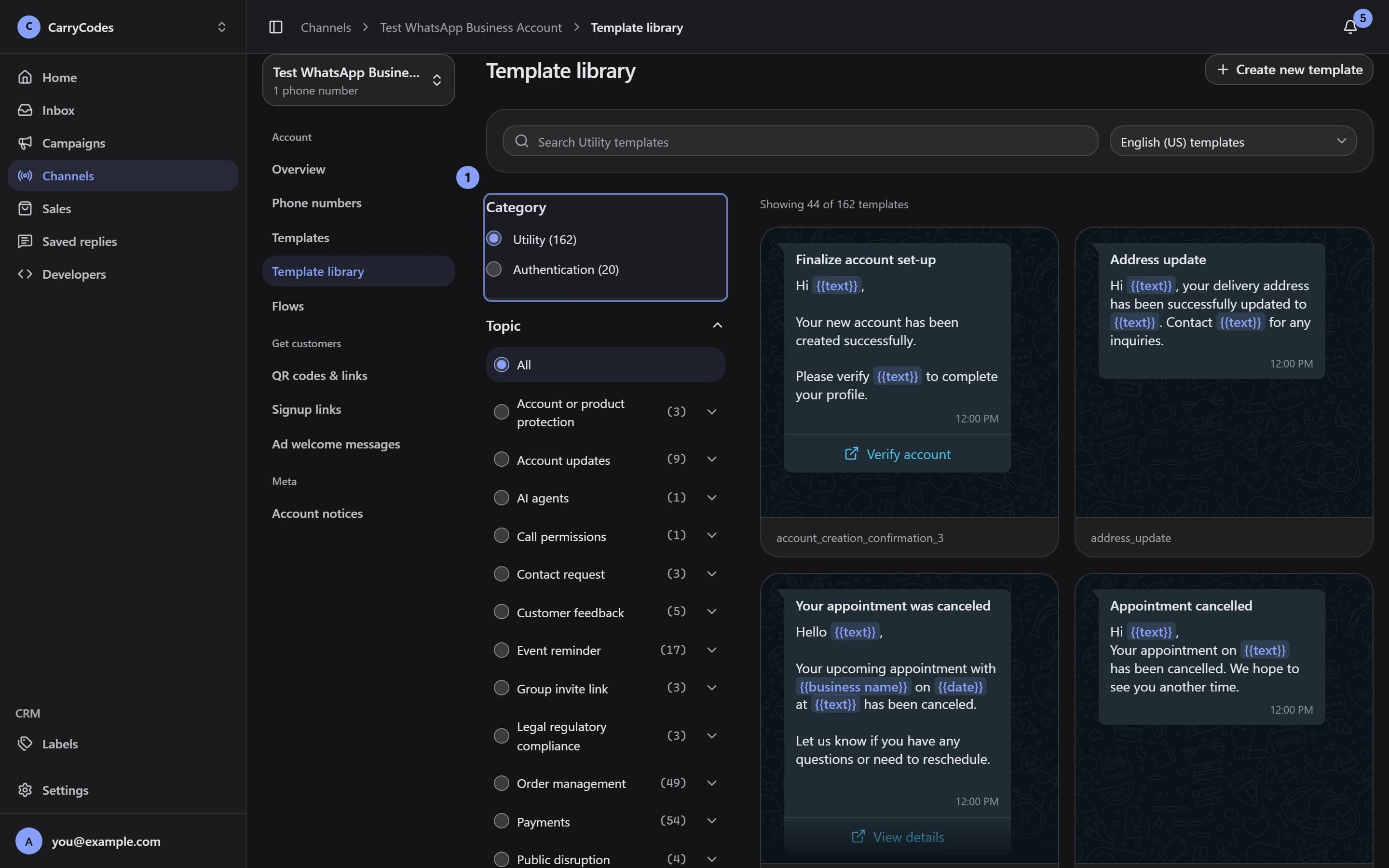Click the Sales bag icon
1389x868 pixels.
click(25, 208)
